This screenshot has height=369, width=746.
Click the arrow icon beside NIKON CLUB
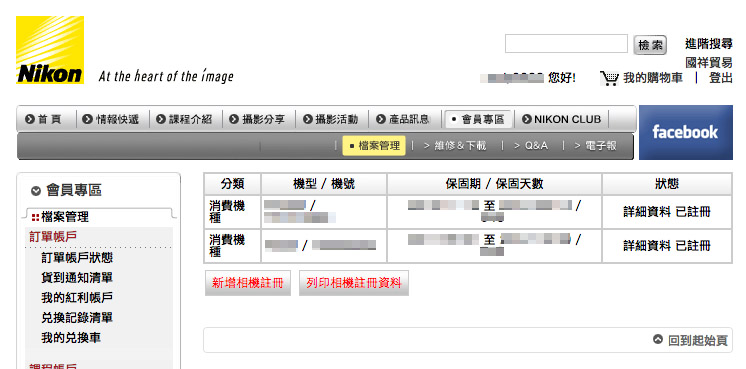pos(527,119)
